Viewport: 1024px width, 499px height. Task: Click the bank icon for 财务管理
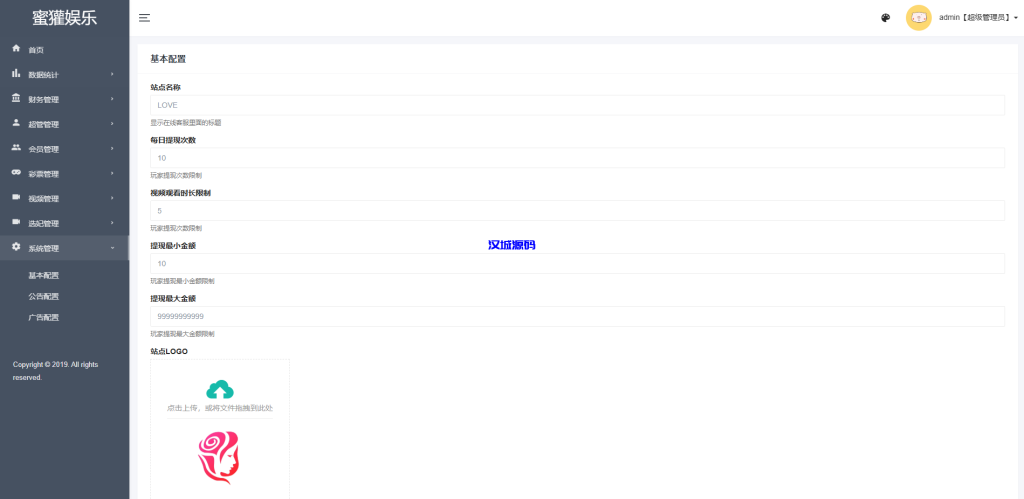point(16,98)
